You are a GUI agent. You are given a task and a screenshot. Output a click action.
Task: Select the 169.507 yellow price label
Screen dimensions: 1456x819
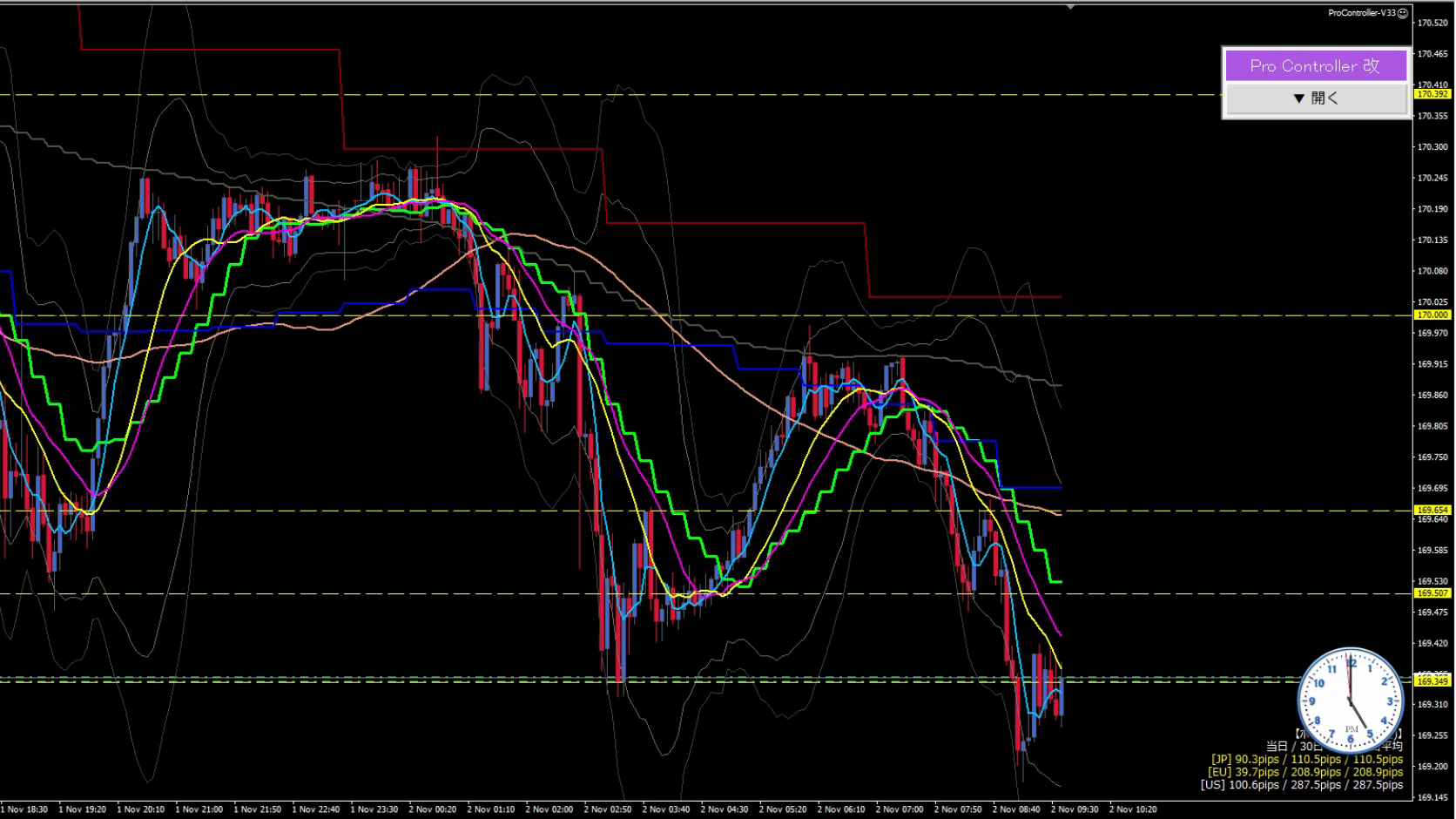(x=1432, y=593)
